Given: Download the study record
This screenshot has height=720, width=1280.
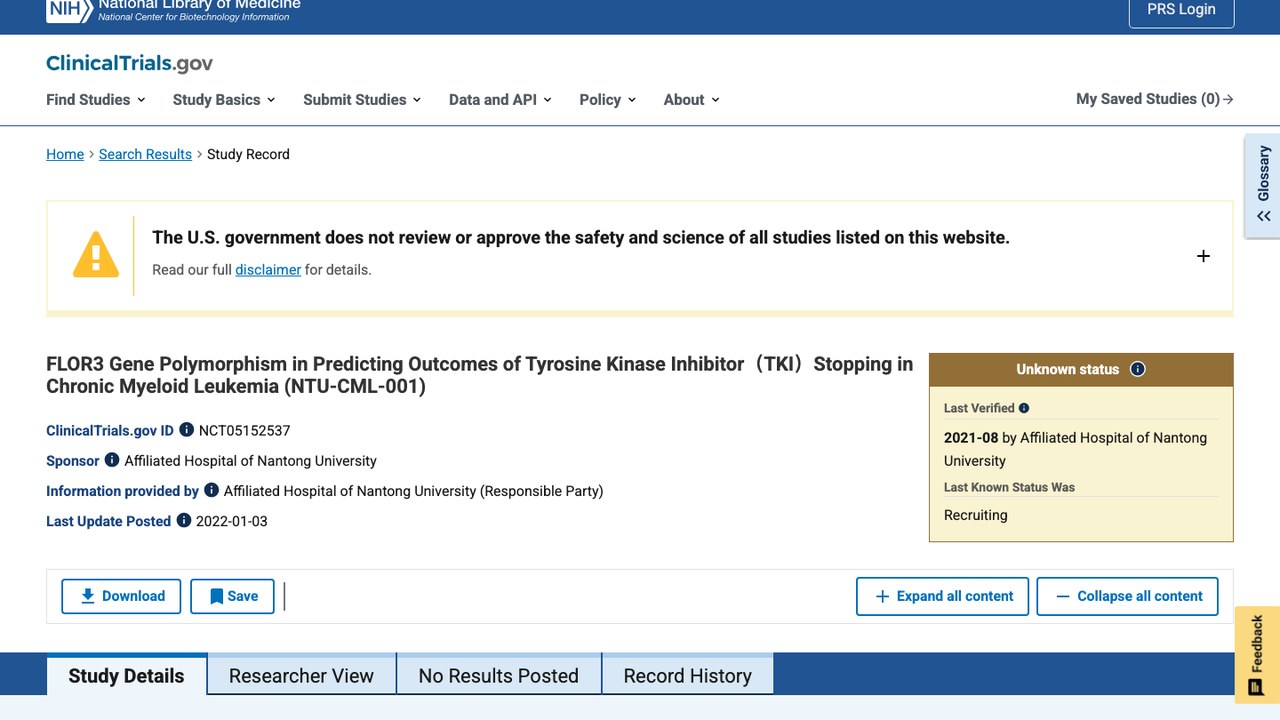Looking at the screenshot, I should [121, 596].
